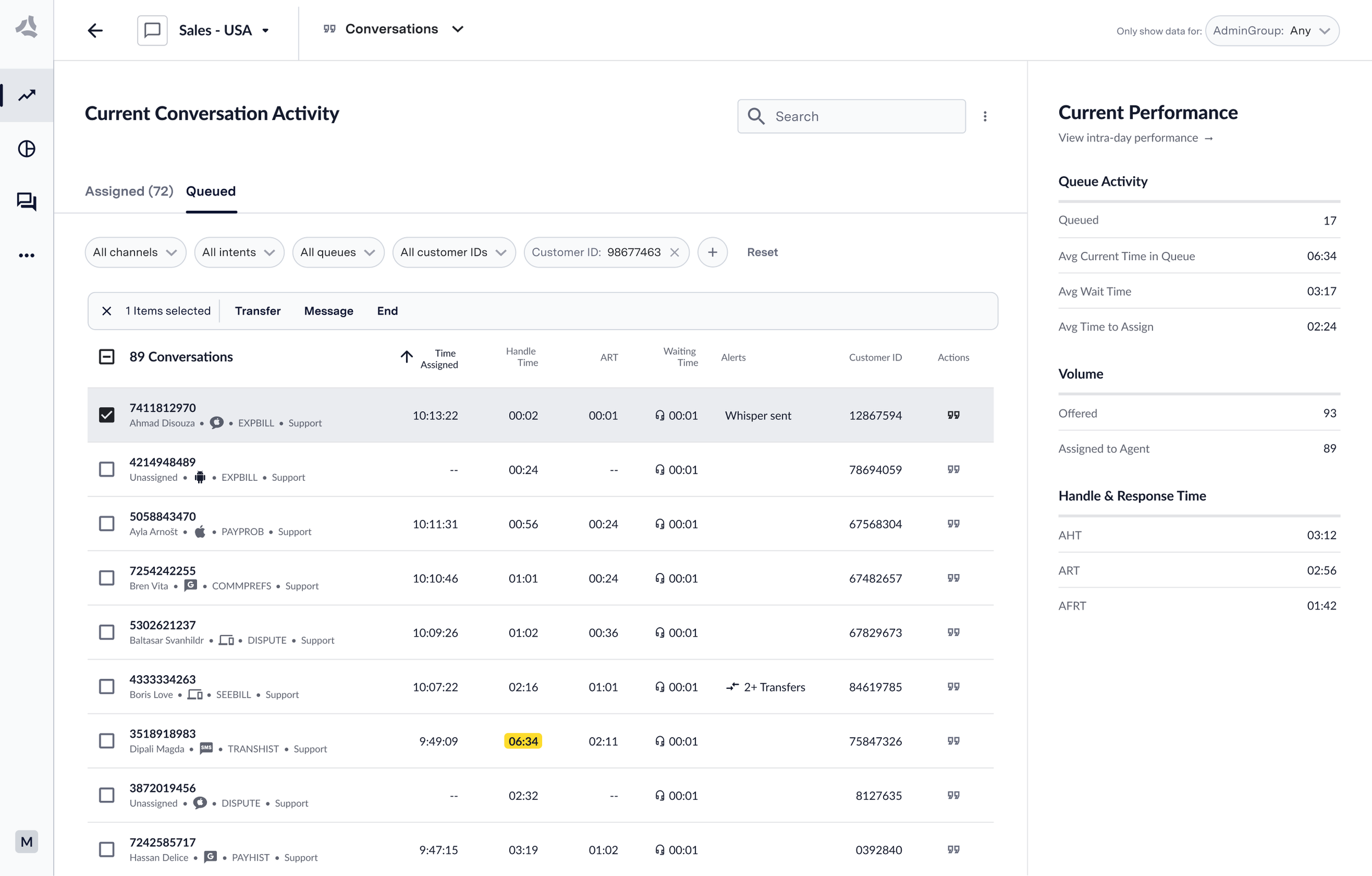This screenshot has height=876, width=1372.
Task: Switch to the Assigned (72) tab
Action: 129,191
